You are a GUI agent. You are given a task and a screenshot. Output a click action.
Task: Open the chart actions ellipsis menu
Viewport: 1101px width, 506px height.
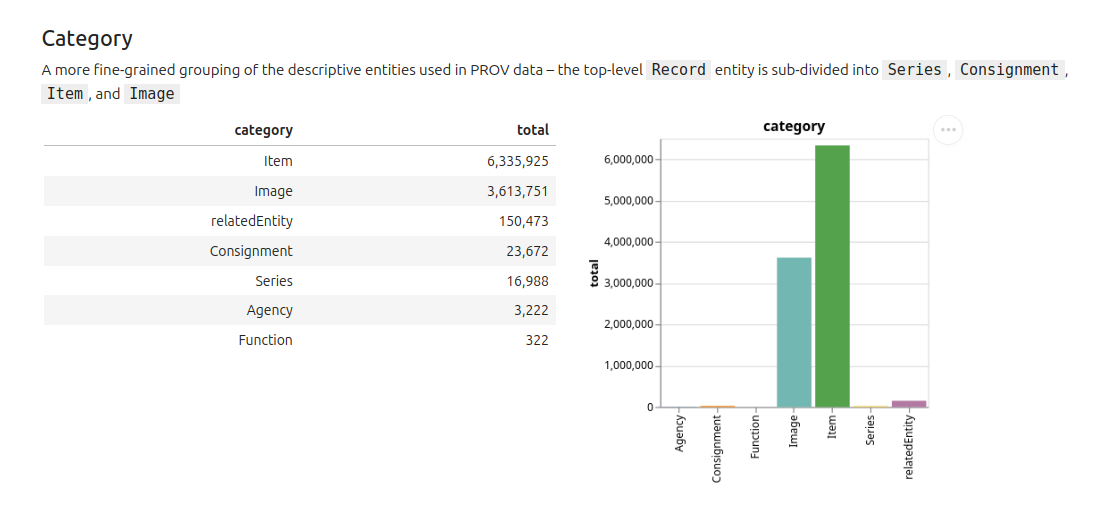click(948, 130)
